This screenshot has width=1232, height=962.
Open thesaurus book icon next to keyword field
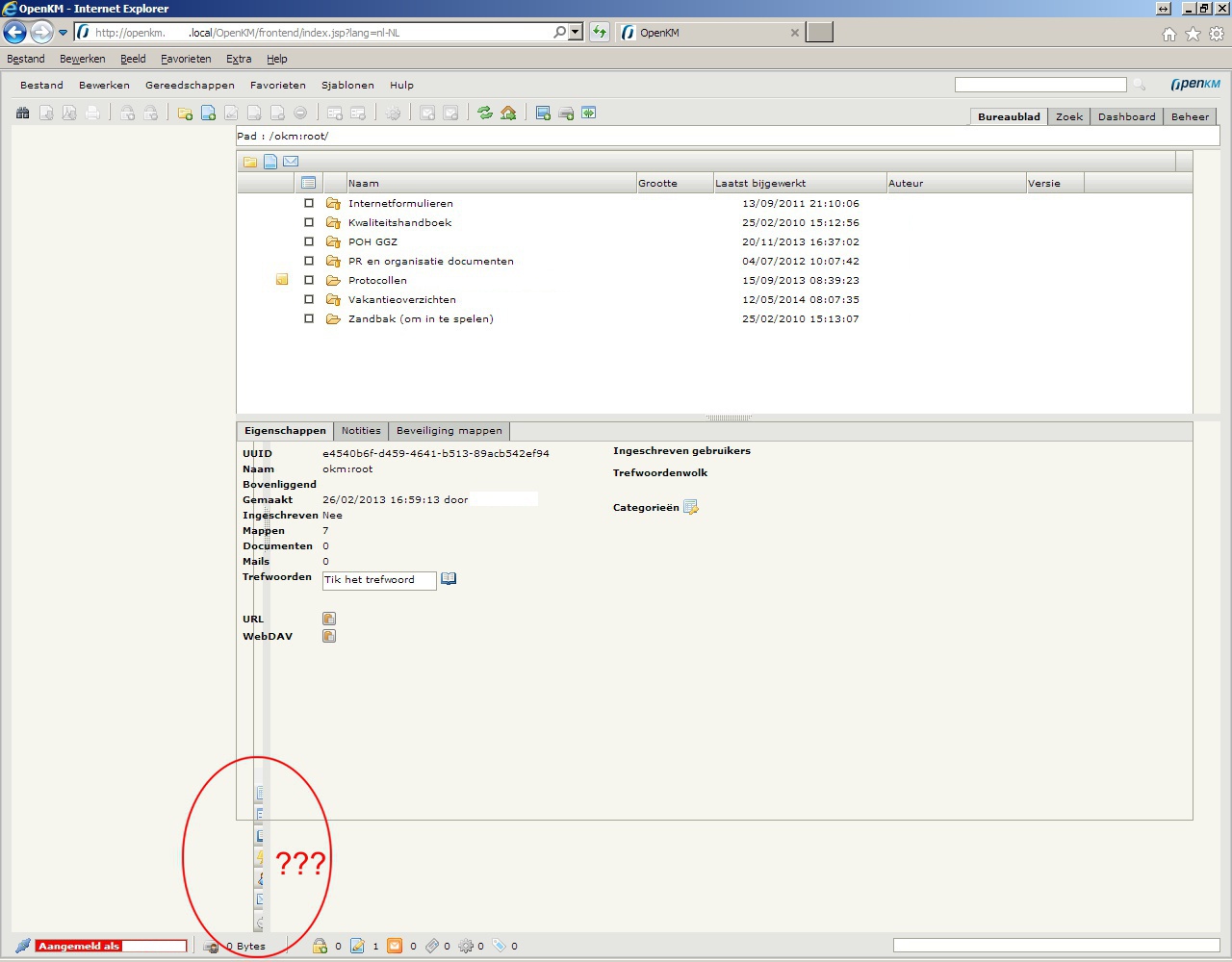coord(449,579)
